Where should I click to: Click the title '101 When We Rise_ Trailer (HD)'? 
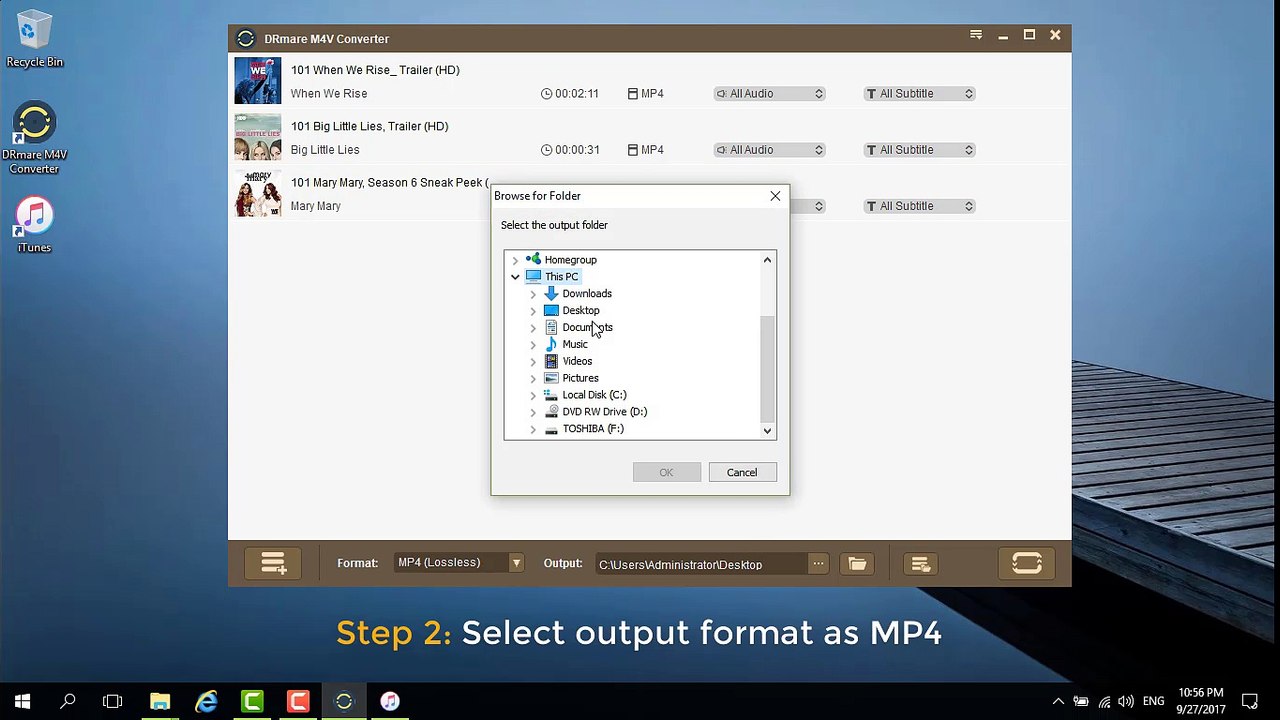(x=375, y=70)
